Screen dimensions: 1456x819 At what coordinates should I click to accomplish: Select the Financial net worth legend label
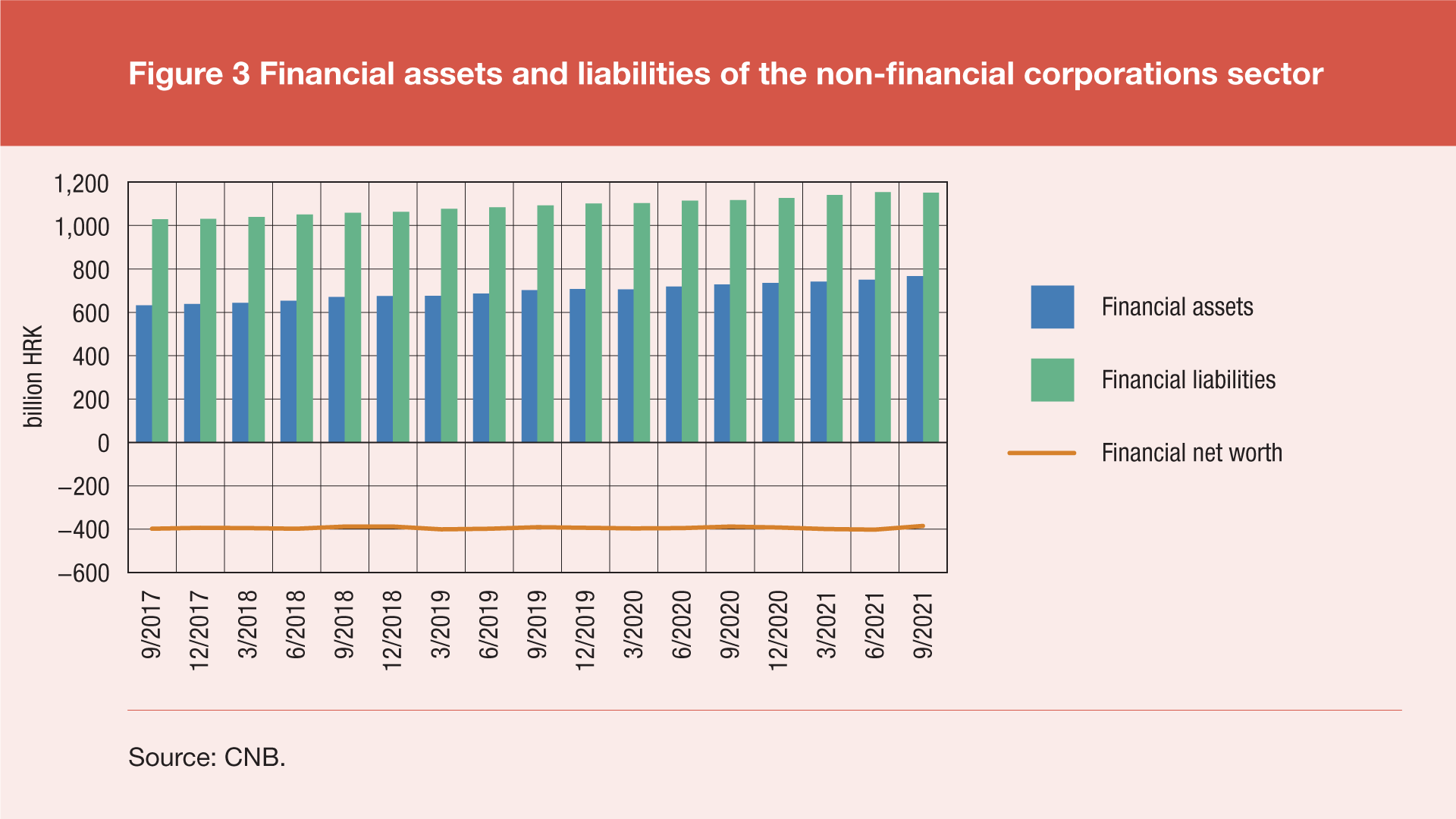tap(1191, 453)
